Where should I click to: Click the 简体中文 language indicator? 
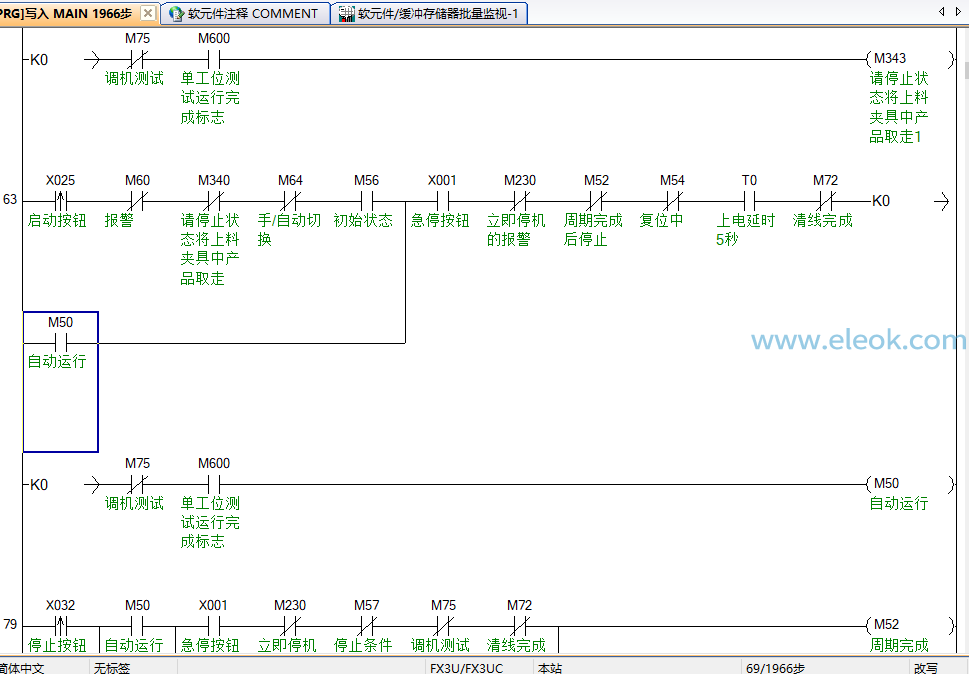(22, 668)
